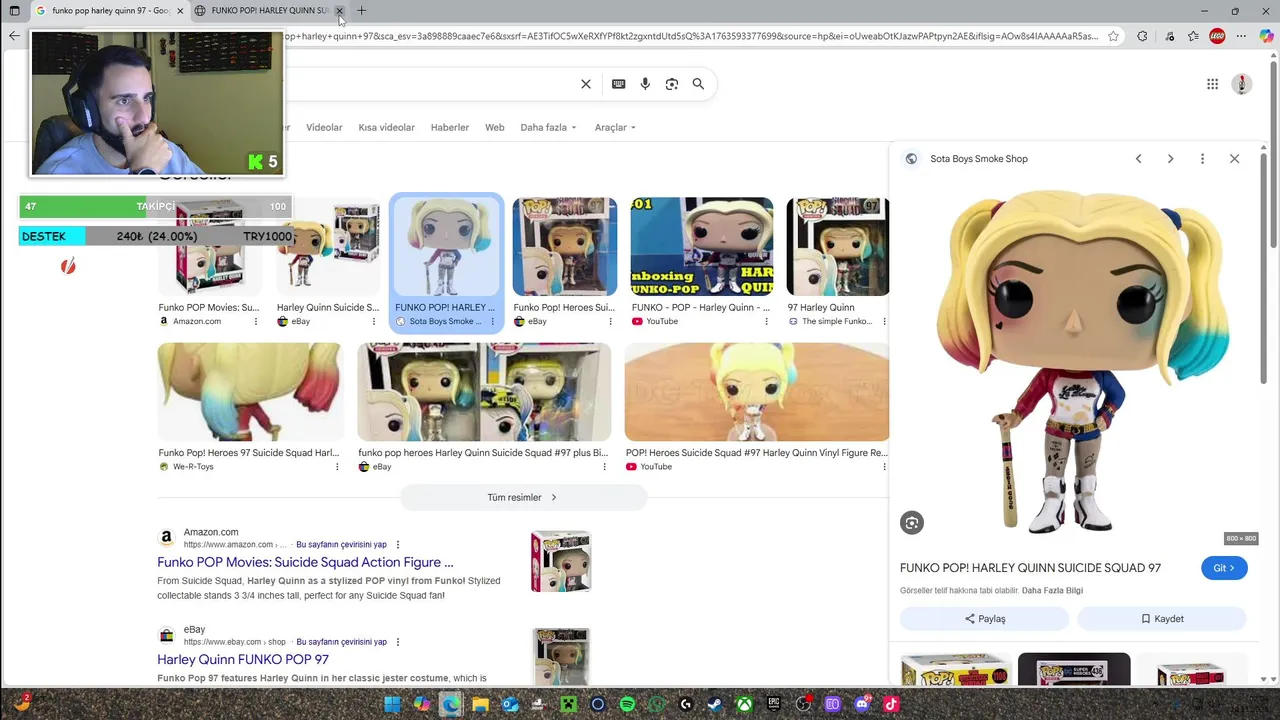Screen dimensions: 1280x720
Task: Open the browser favorites list icon
Action: [x=1193, y=36]
